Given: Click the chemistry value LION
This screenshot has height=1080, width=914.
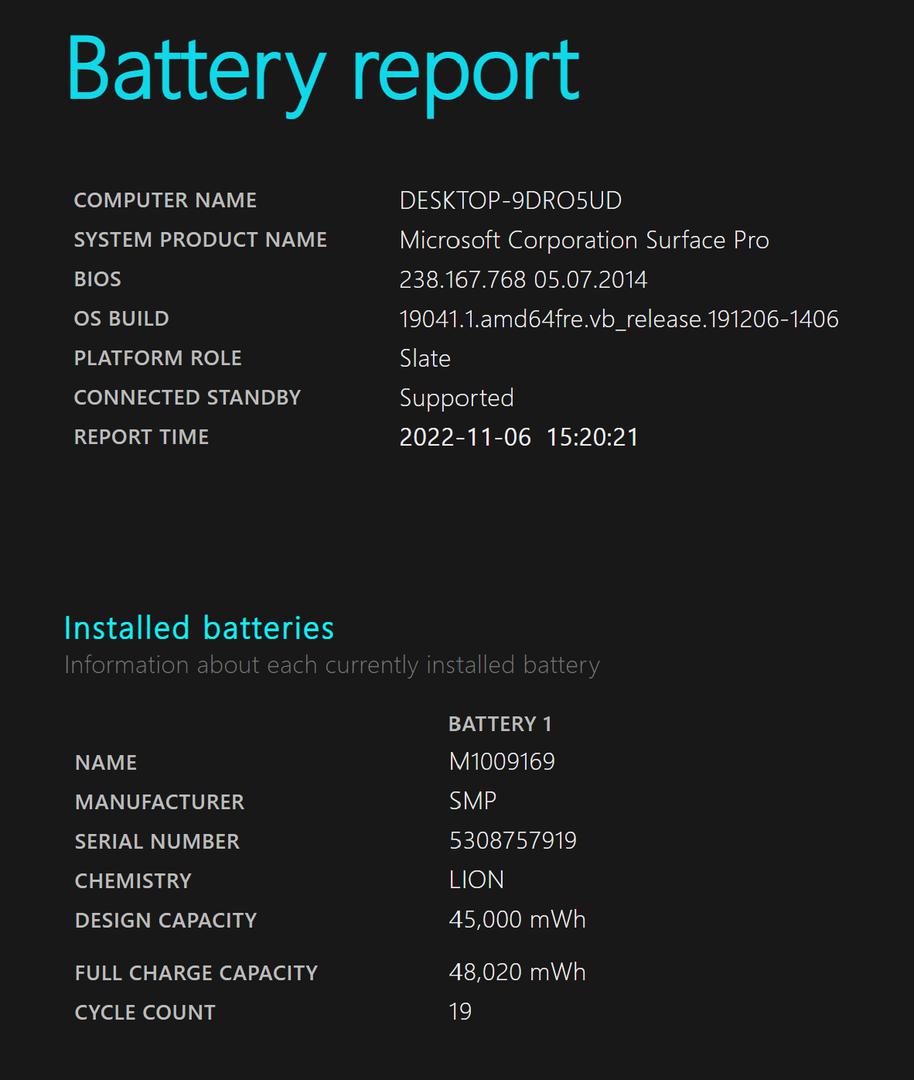Looking at the screenshot, I should point(477,880).
